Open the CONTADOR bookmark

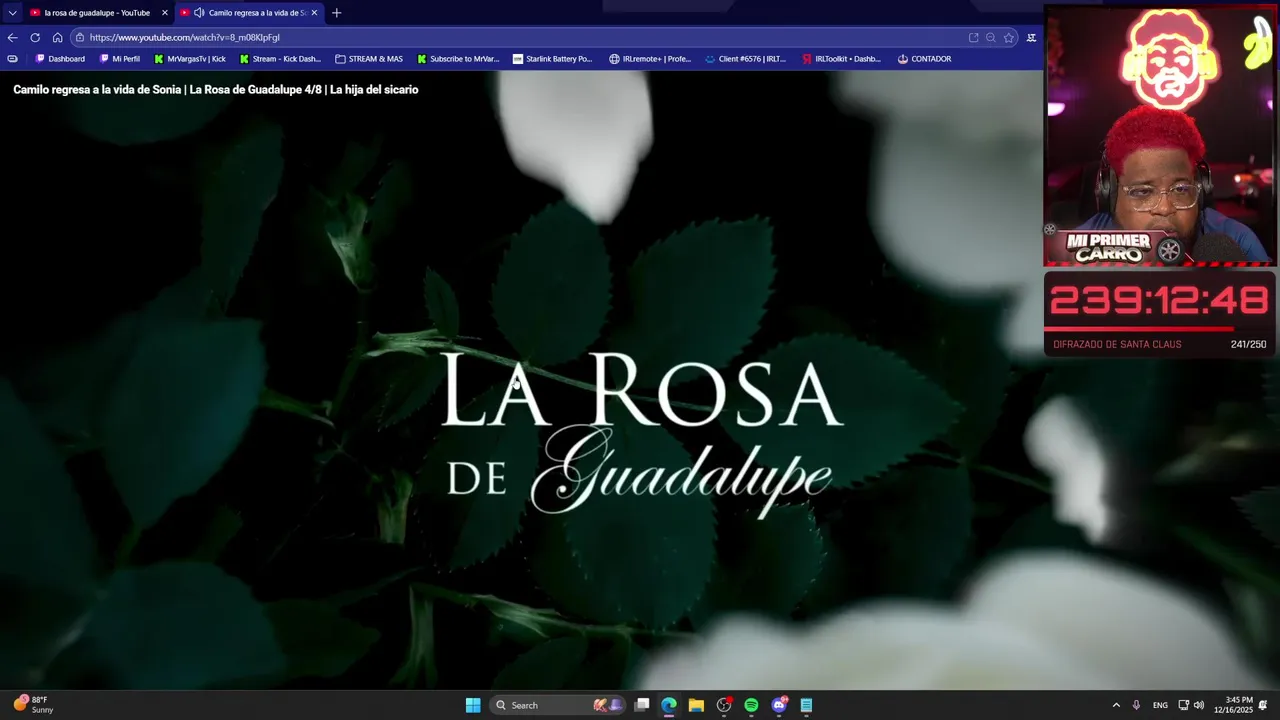coord(924,59)
